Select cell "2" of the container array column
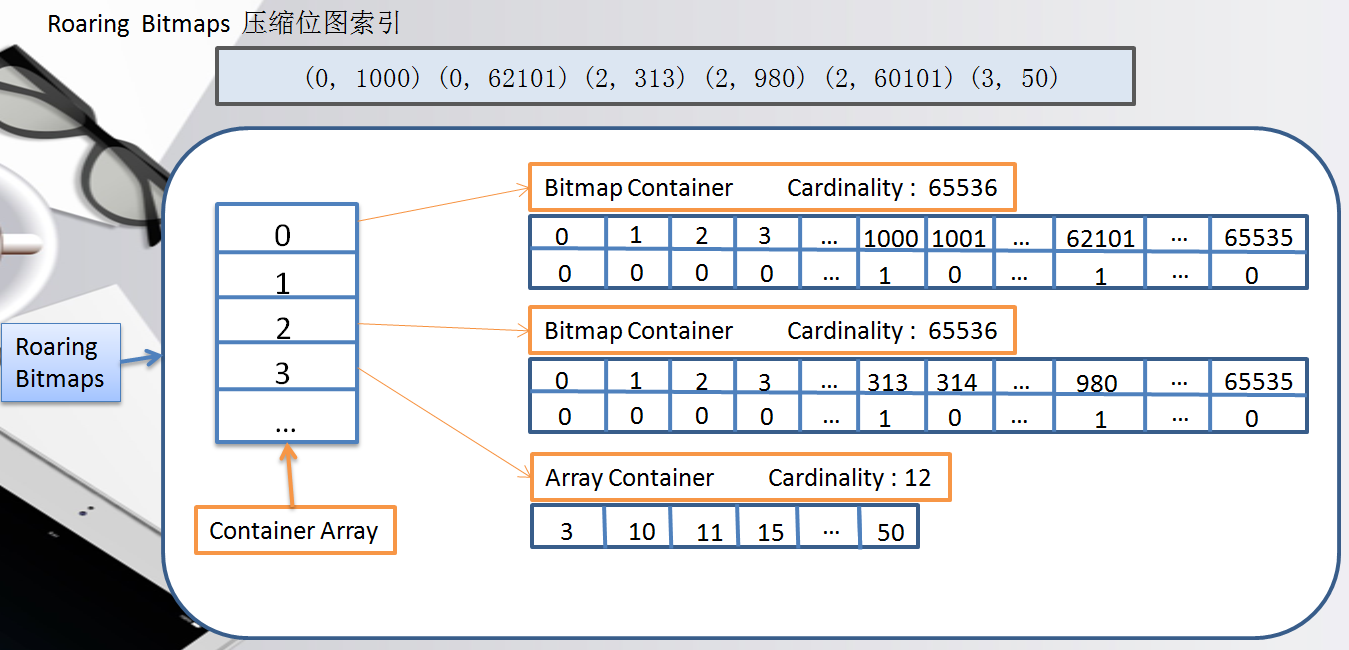The width and height of the screenshot is (1349, 650). [x=286, y=320]
